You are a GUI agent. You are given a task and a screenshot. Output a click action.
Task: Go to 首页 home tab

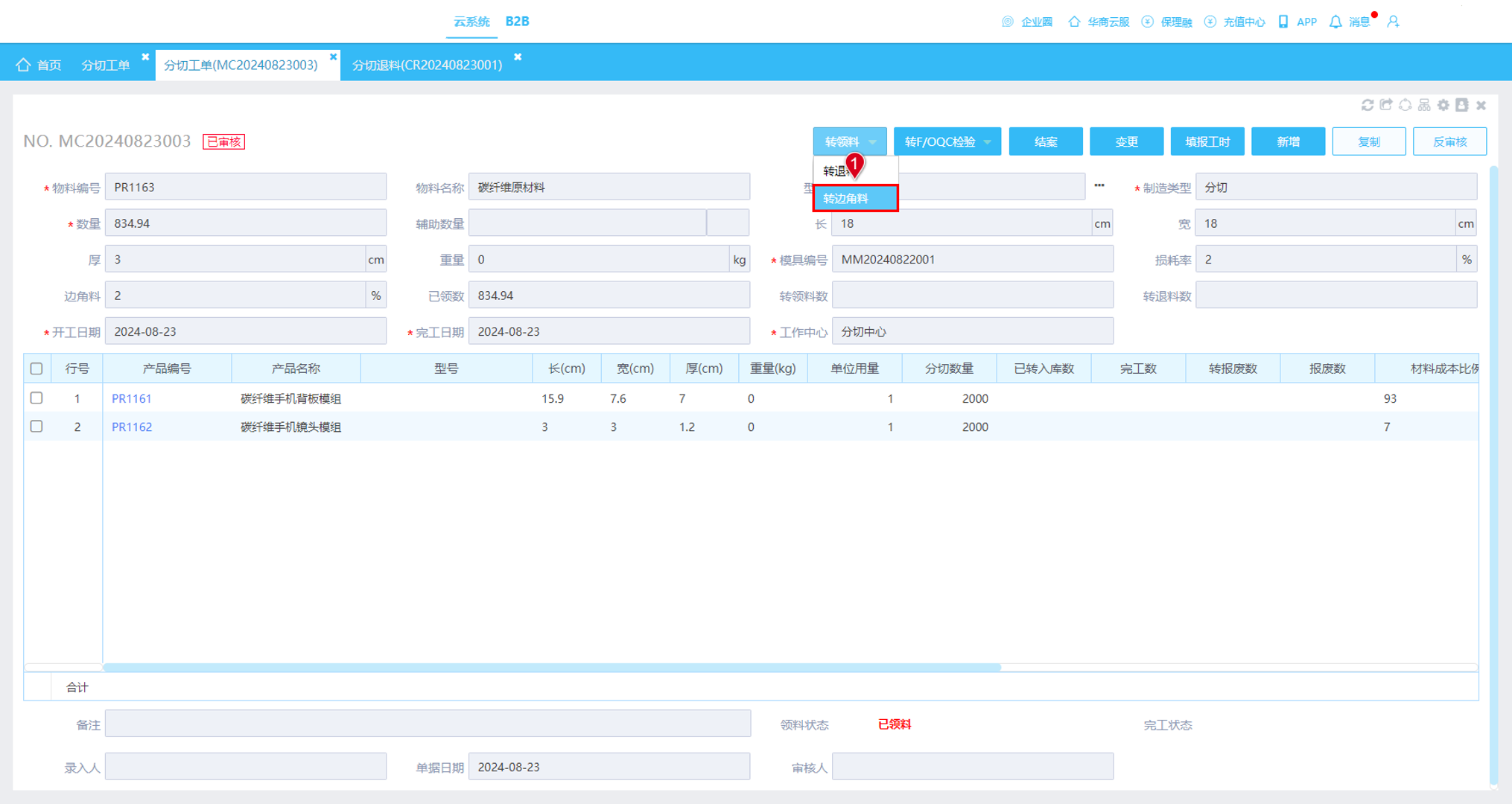[39, 65]
